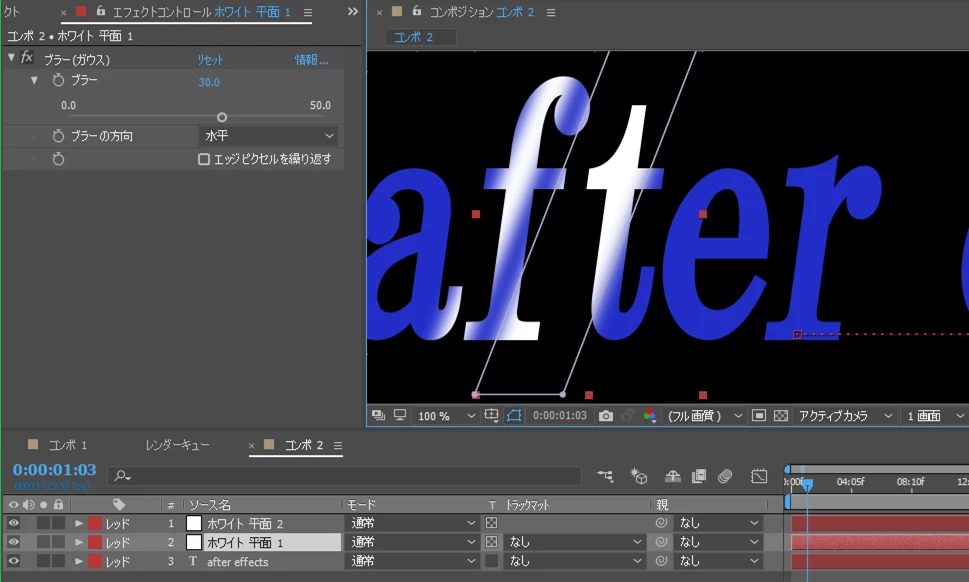Open the 100 % magnification dropdown
This screenshot has height=582, width=969.
[x=446, y=416]
